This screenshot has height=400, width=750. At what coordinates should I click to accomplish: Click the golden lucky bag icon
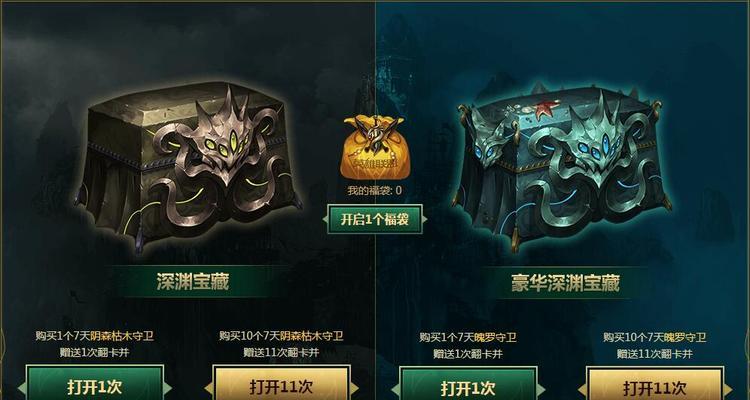(x=374, y=147)
